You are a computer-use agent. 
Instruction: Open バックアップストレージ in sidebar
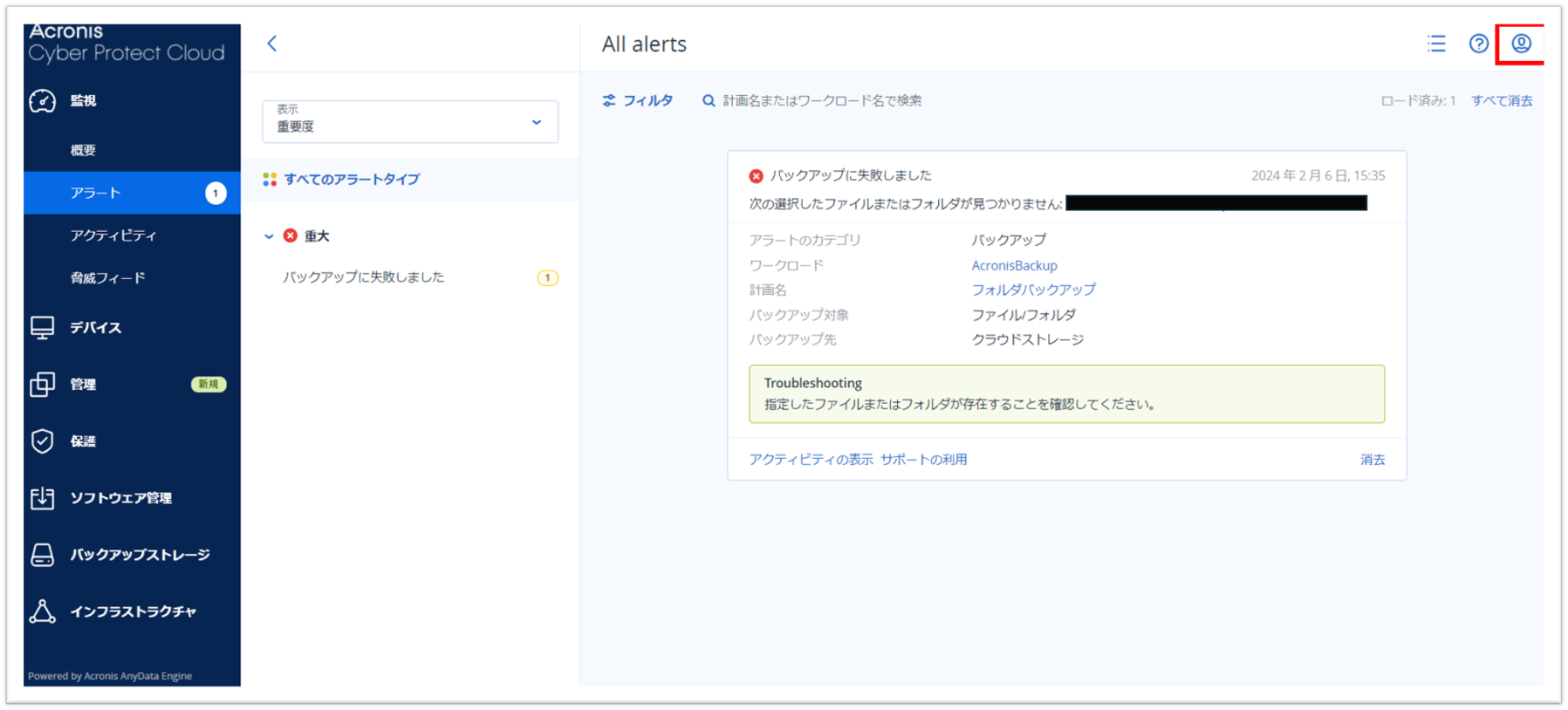(x=140, y=555)
